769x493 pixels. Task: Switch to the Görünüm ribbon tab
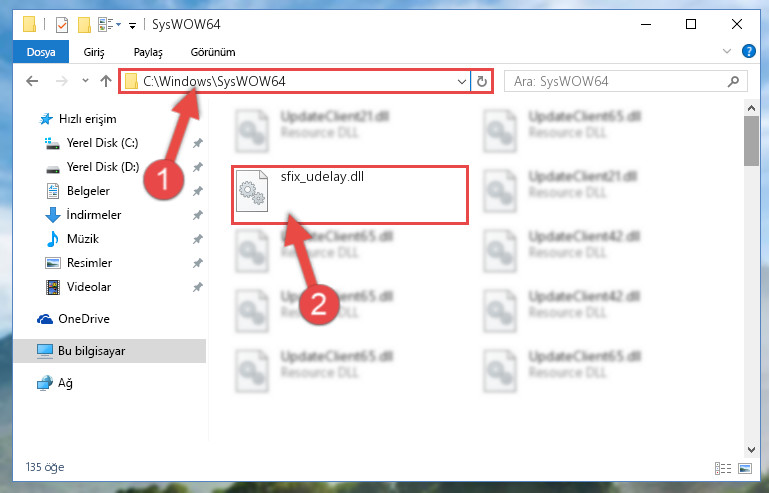tap(213, 52)
